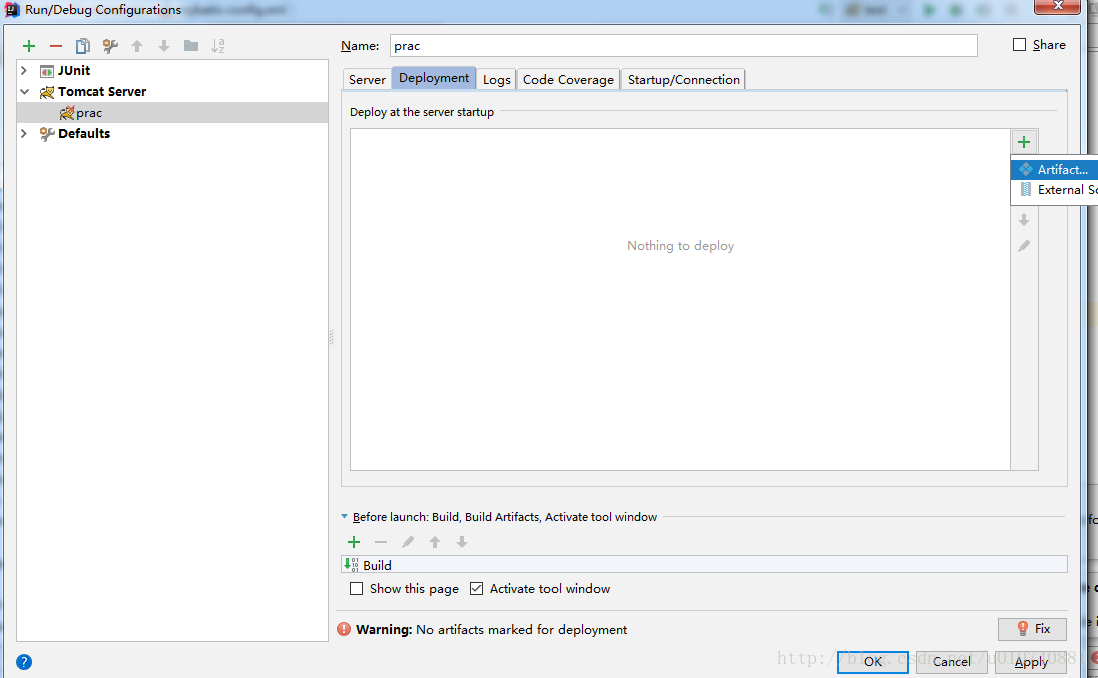Click the splitter handle between panels
1098x678 pixels.
tap(331, 338)
